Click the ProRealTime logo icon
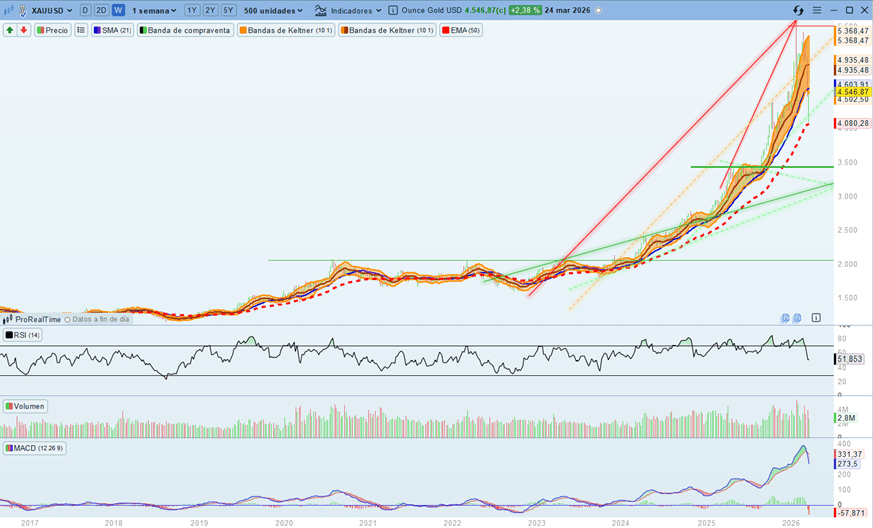Viewport: 873px width, 528px height. tap(8, 319)
